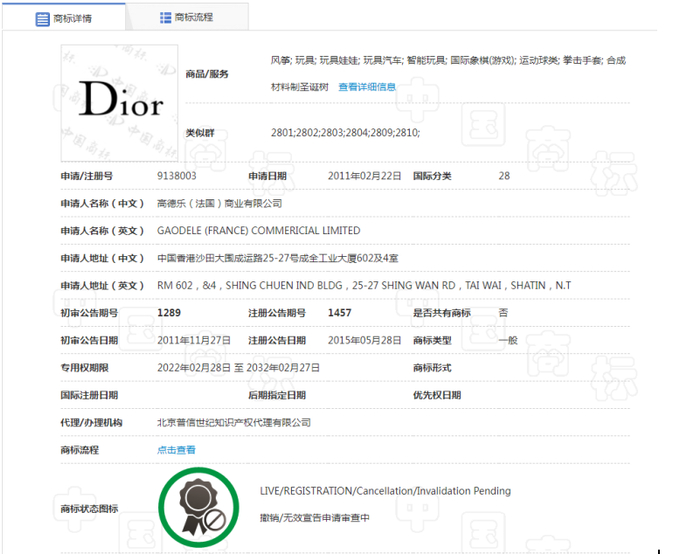Click the 后期指定日期 label

(277, 395)
